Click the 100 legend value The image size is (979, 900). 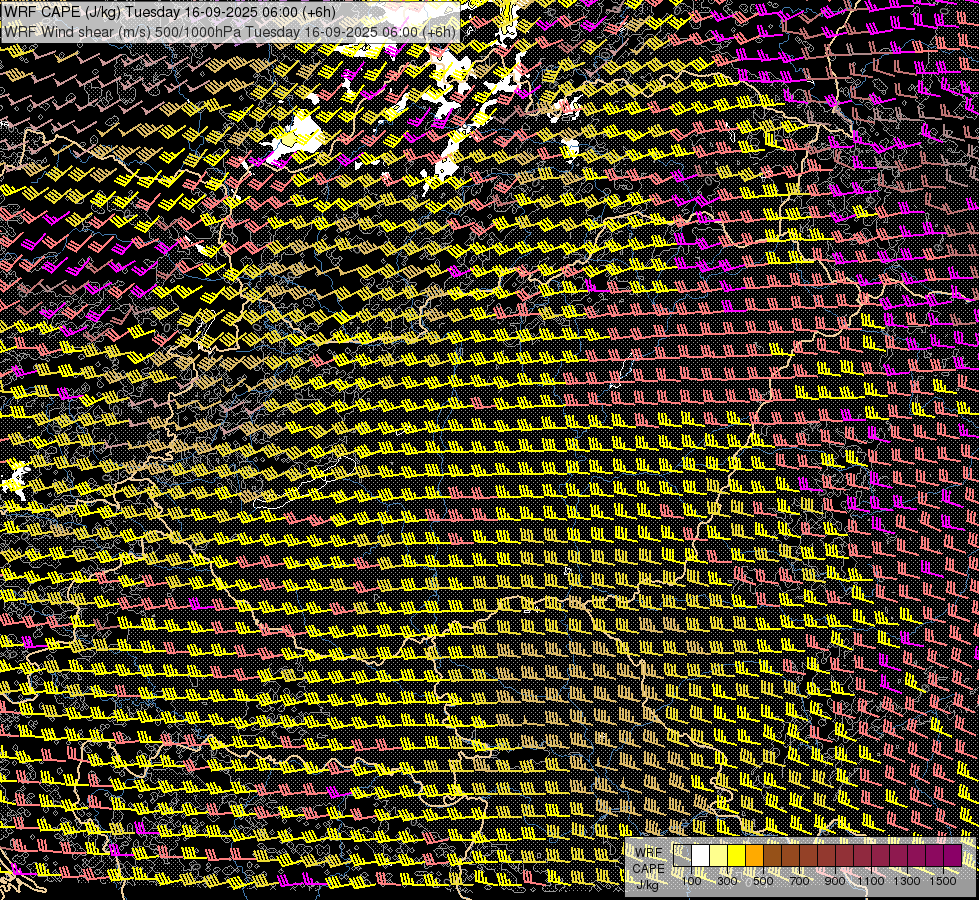[x=691, y=881]
